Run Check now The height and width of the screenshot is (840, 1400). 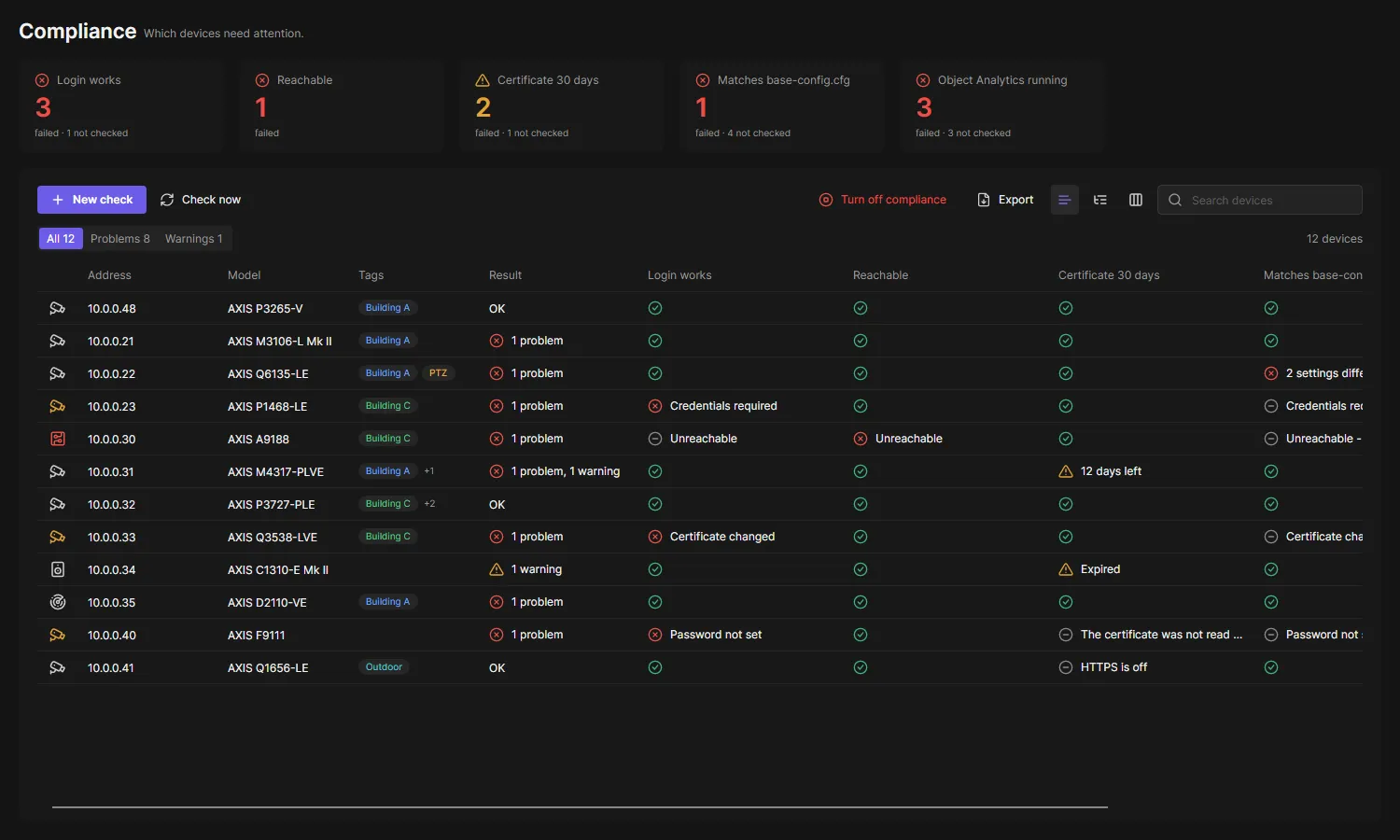tap(200, 200)
